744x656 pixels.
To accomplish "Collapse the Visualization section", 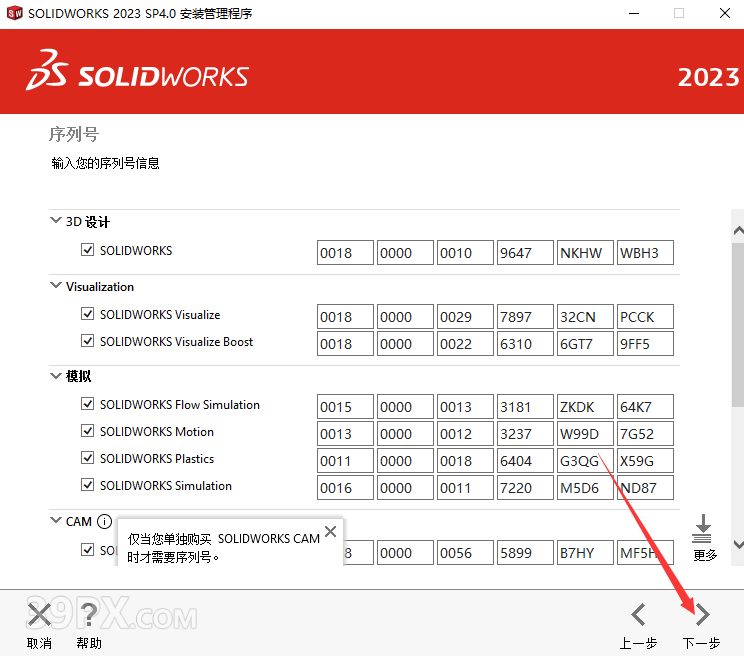I will 55,286.
